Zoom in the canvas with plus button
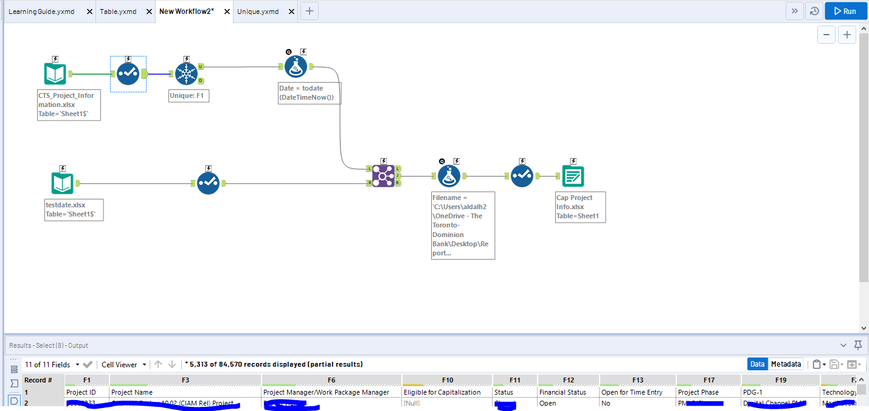The width and height of the screenshot is (869, 411). [x=847, y=35]
